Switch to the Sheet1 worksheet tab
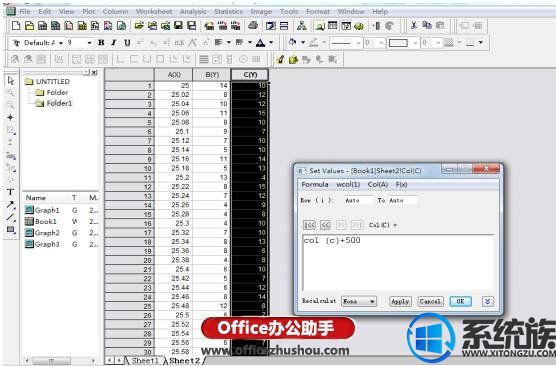Screen dimensions: 556x366 [145, 360]
